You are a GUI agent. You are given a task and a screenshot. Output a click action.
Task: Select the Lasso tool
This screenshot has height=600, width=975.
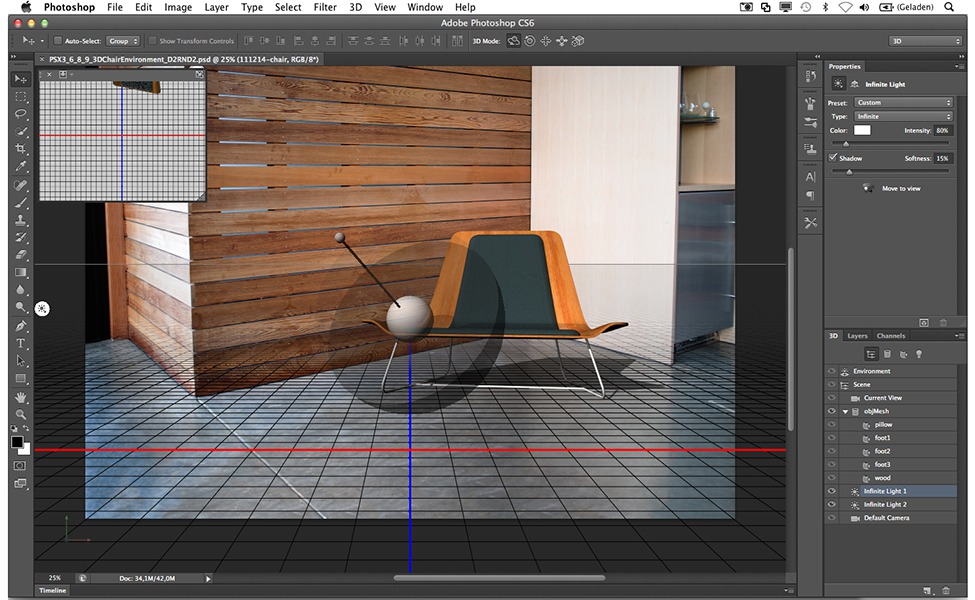(x=21, y=114)
